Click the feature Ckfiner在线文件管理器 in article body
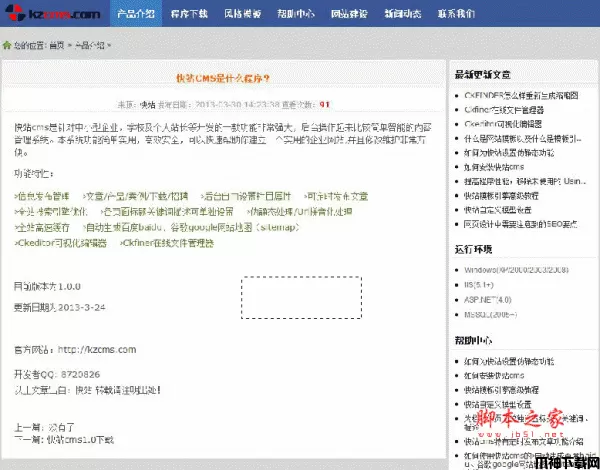Viewport: 600px width, 470px height. click(167, 243)
